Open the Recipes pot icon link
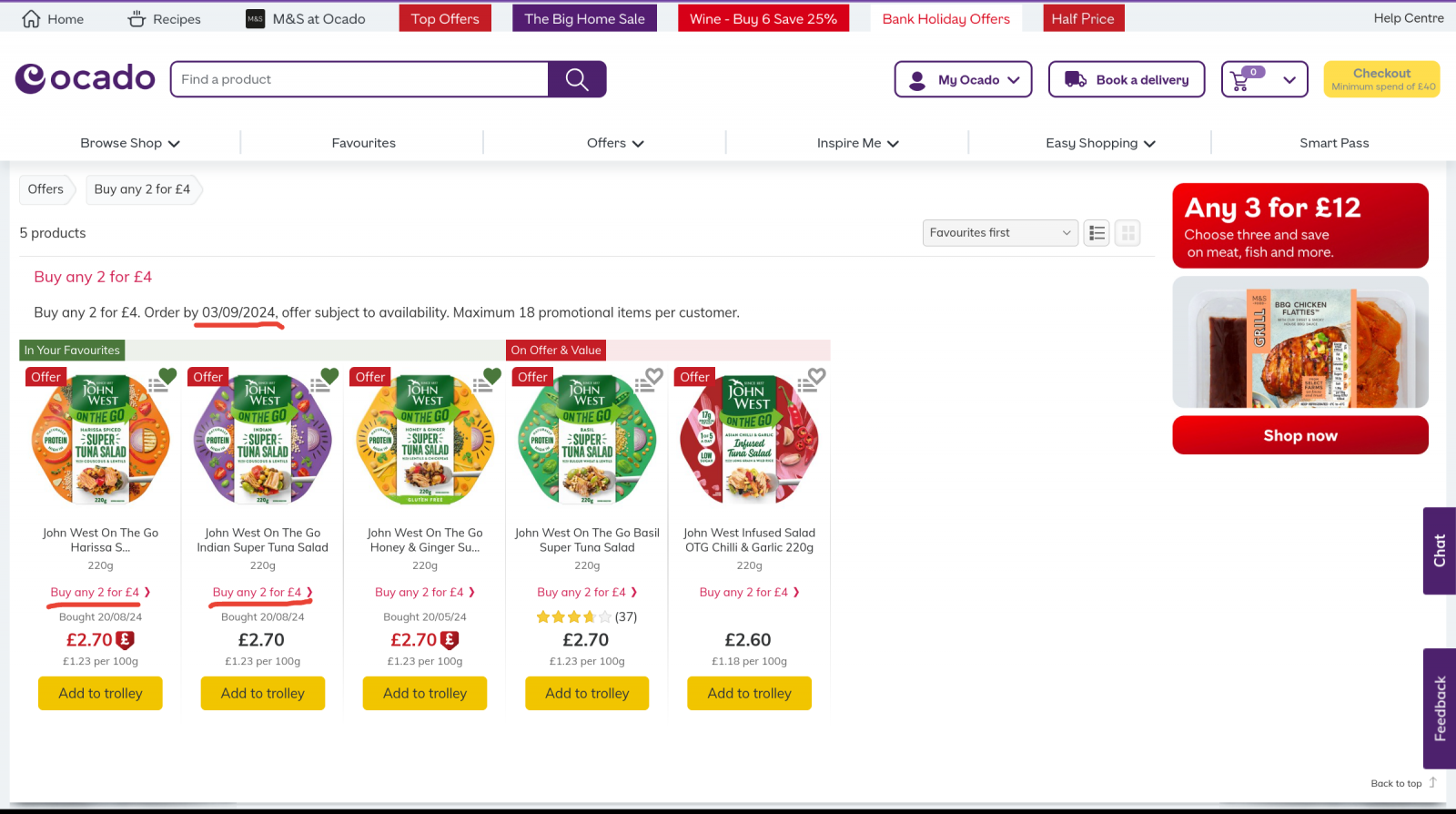1456x814 pixels. pyautogui.click(x=136, y=19)
